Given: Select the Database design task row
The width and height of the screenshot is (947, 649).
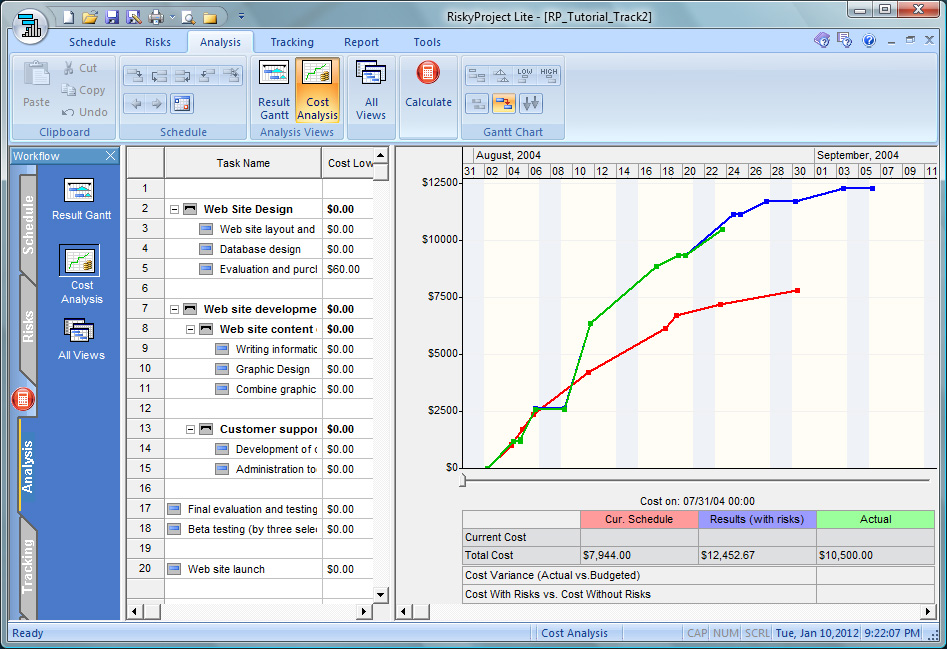Looking at the screenshot, I should [x=260, y=249].
